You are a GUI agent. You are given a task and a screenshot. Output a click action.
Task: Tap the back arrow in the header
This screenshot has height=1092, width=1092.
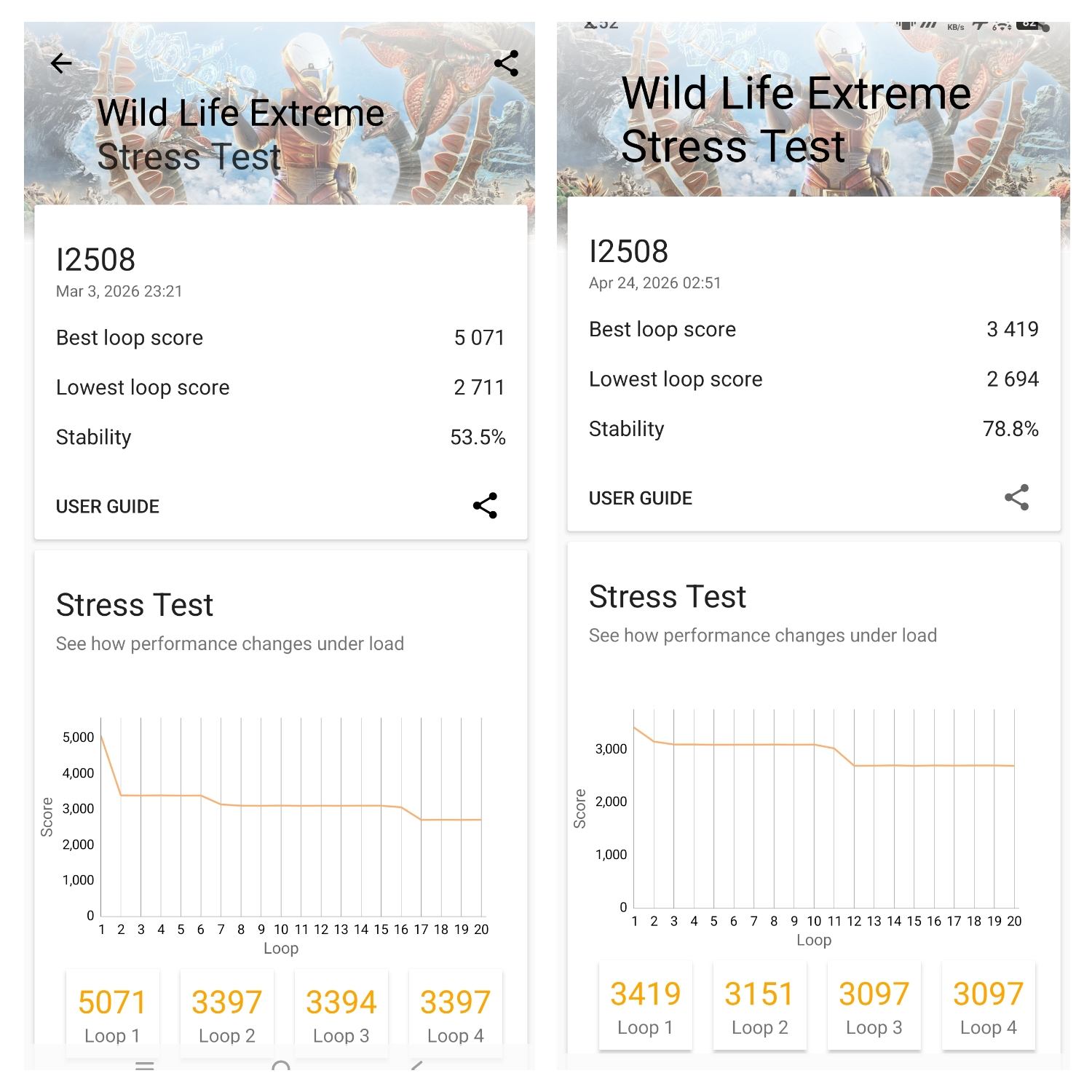62,64
